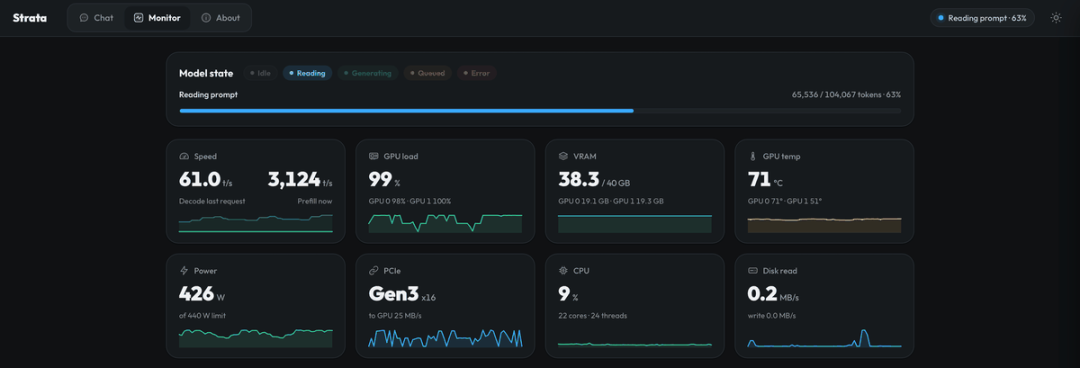Click the Disk read drive icon
The height and width of the screenshot is (368, 1080).
(x=752, y=271)
